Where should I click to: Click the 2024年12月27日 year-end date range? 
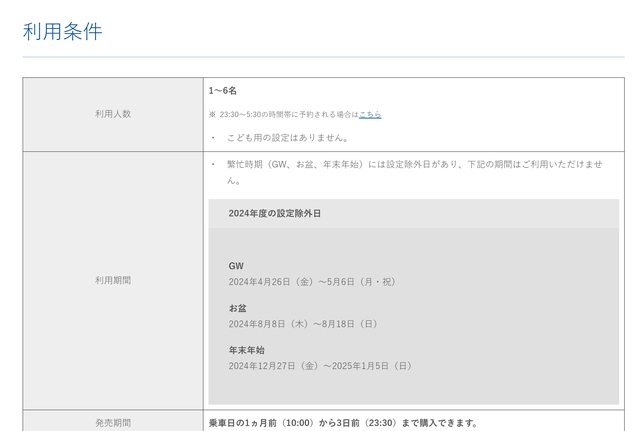pos(319,366)
